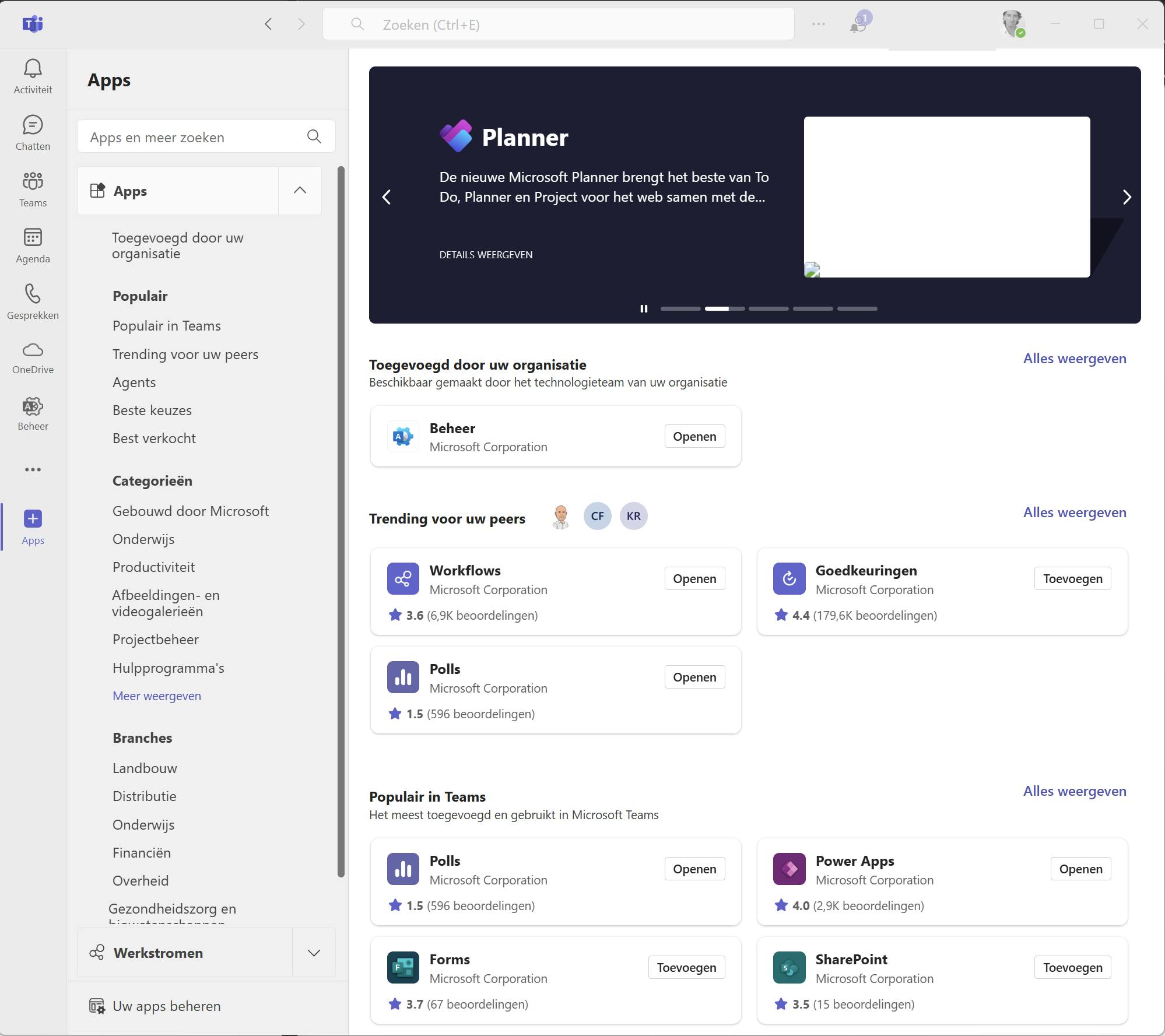
Task: Advance banner to next slide arrow
Action: [x=1127, y=197]
